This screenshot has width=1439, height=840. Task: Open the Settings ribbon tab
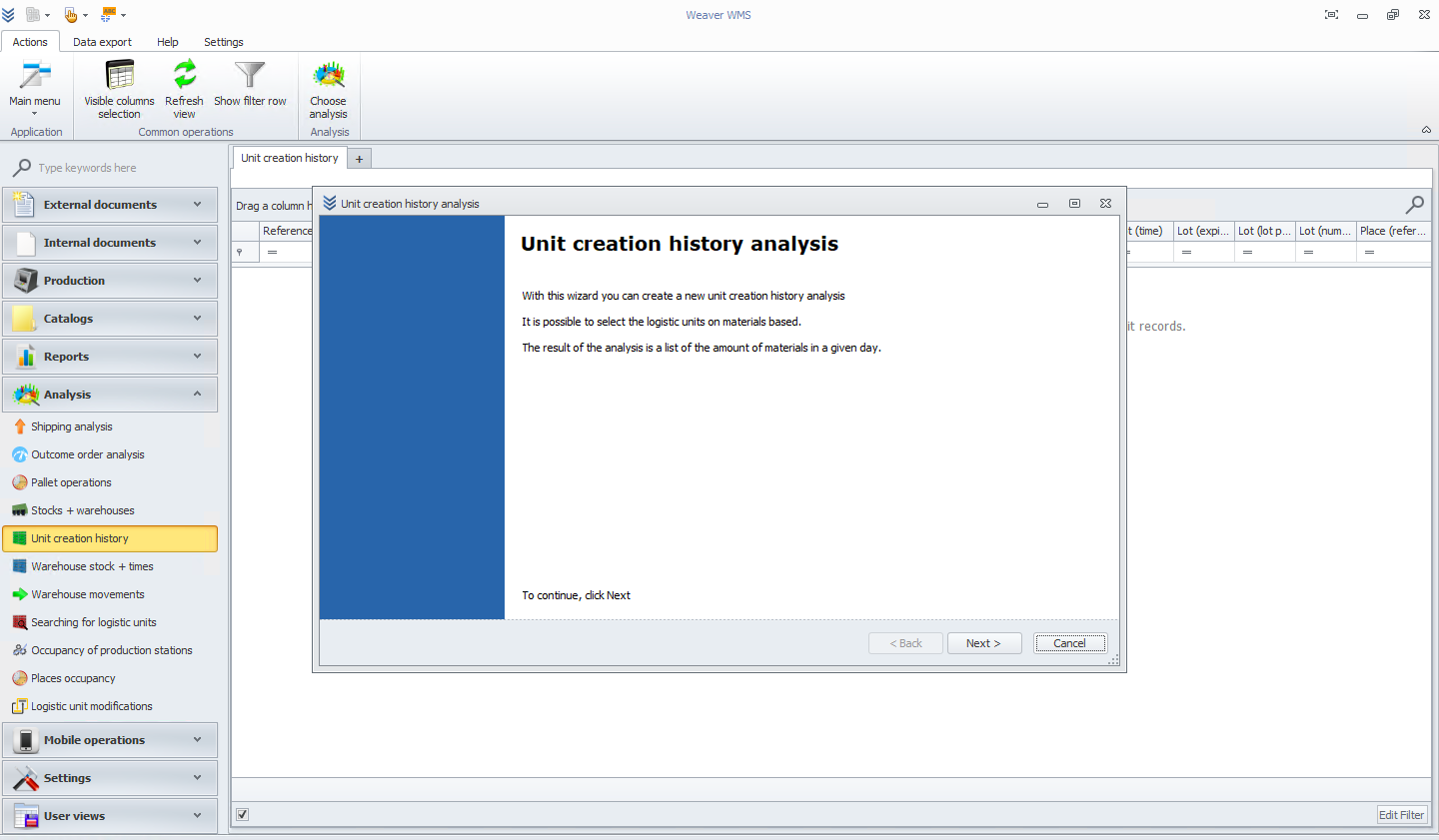(224, 42)
